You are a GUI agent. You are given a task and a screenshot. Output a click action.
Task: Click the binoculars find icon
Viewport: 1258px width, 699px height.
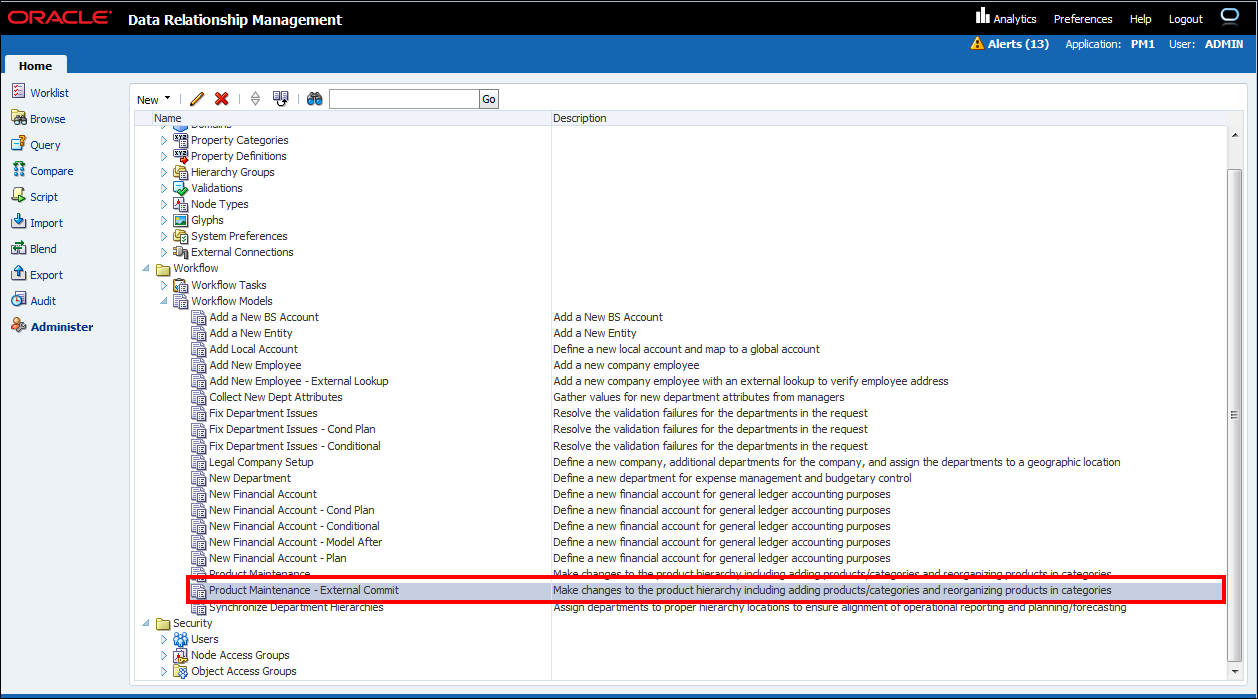click(314, 99)
